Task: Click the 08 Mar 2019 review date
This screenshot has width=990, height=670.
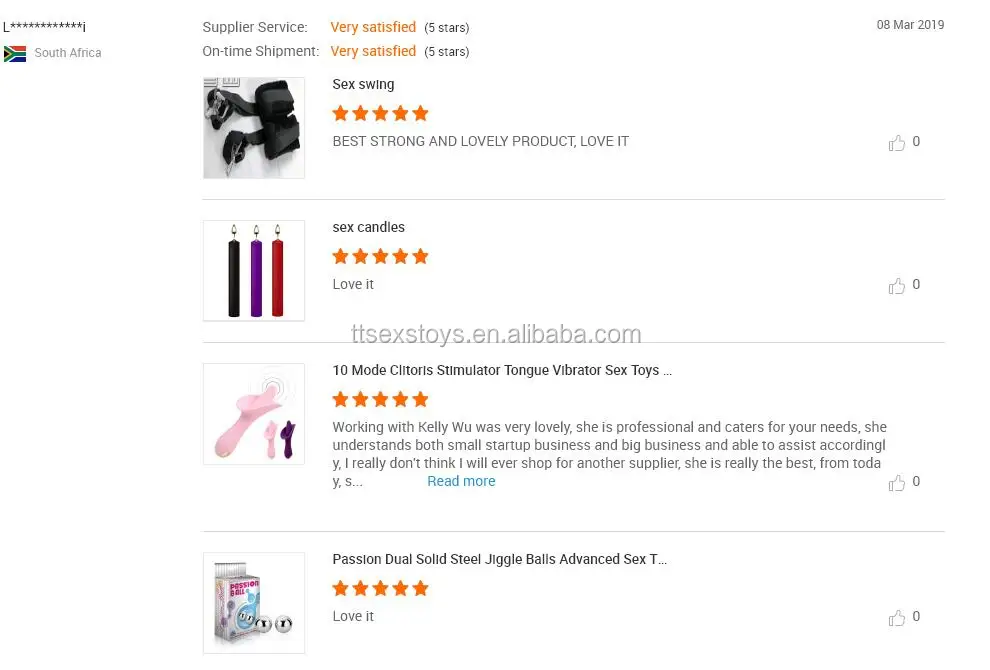Action: pos(910,25)
